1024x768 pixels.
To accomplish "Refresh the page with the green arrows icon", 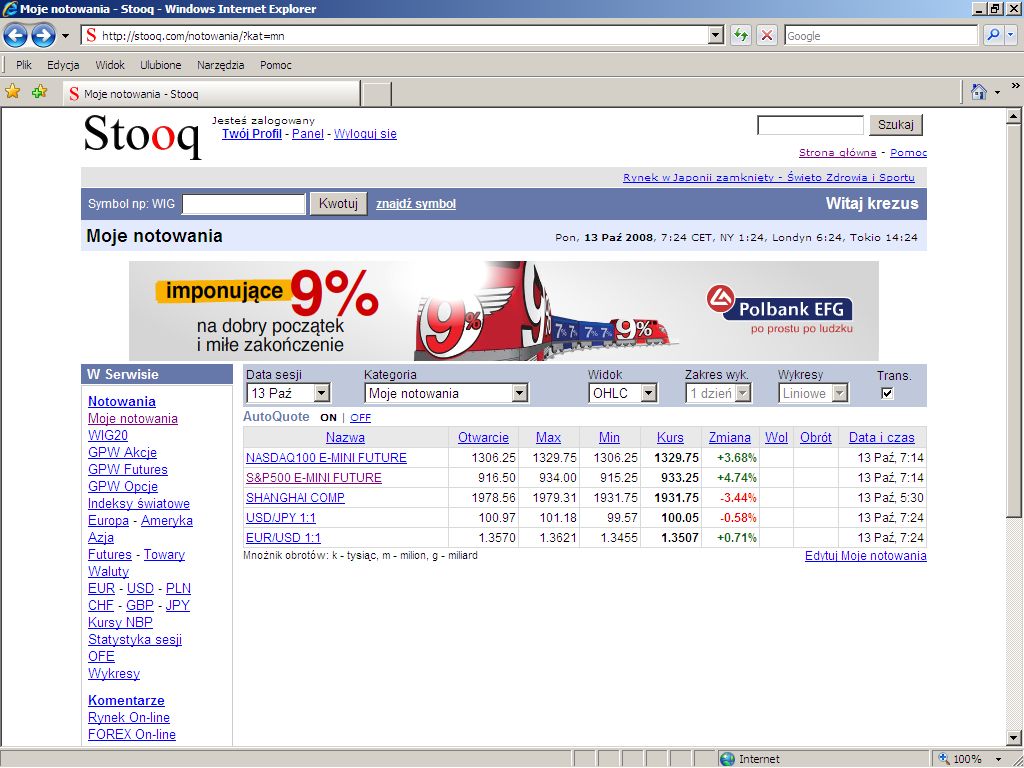I will coord(740,36).
